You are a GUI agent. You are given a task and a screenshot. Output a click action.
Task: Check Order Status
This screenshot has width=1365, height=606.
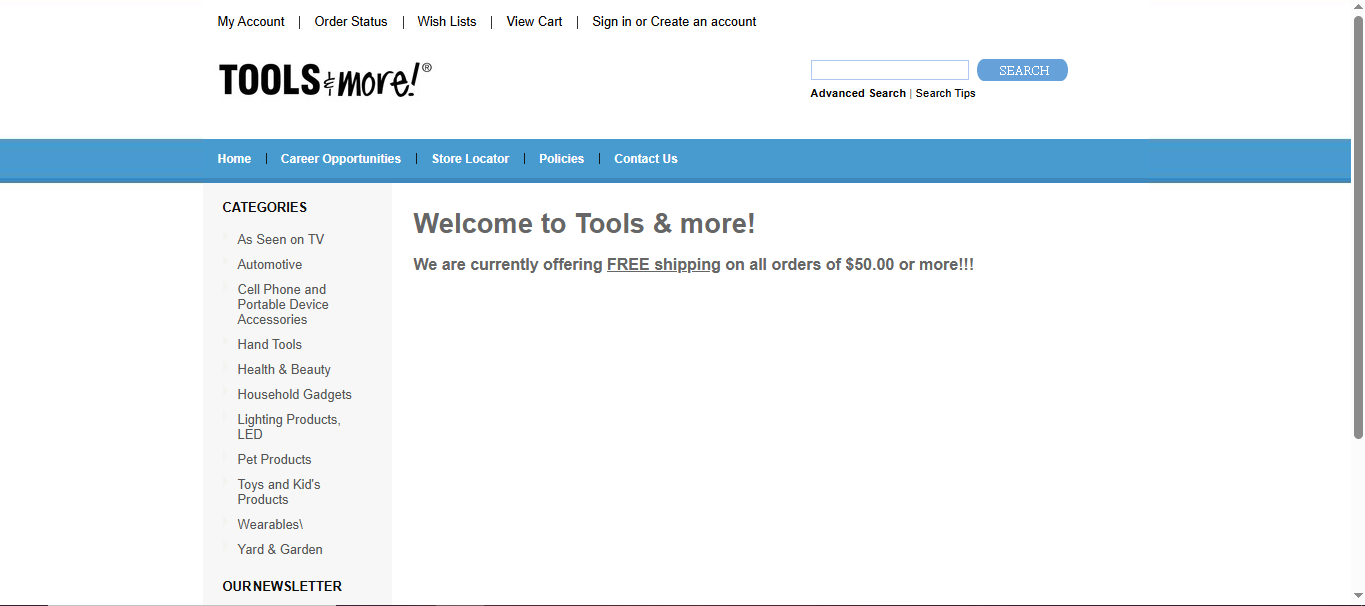point(351,21)
